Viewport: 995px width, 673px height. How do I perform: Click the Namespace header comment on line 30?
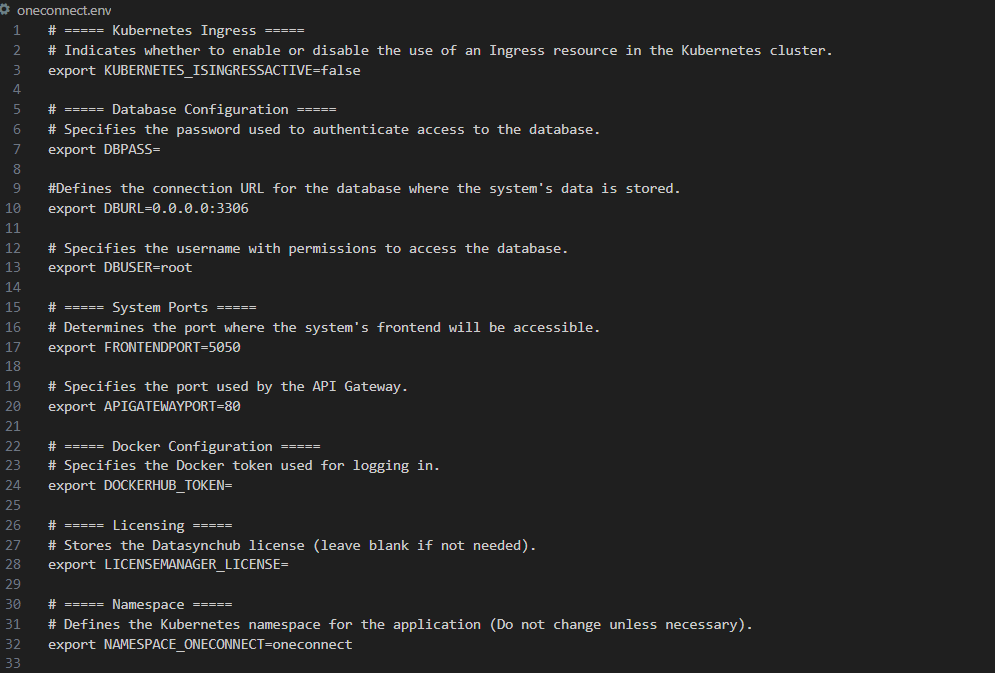click(140, 604)
